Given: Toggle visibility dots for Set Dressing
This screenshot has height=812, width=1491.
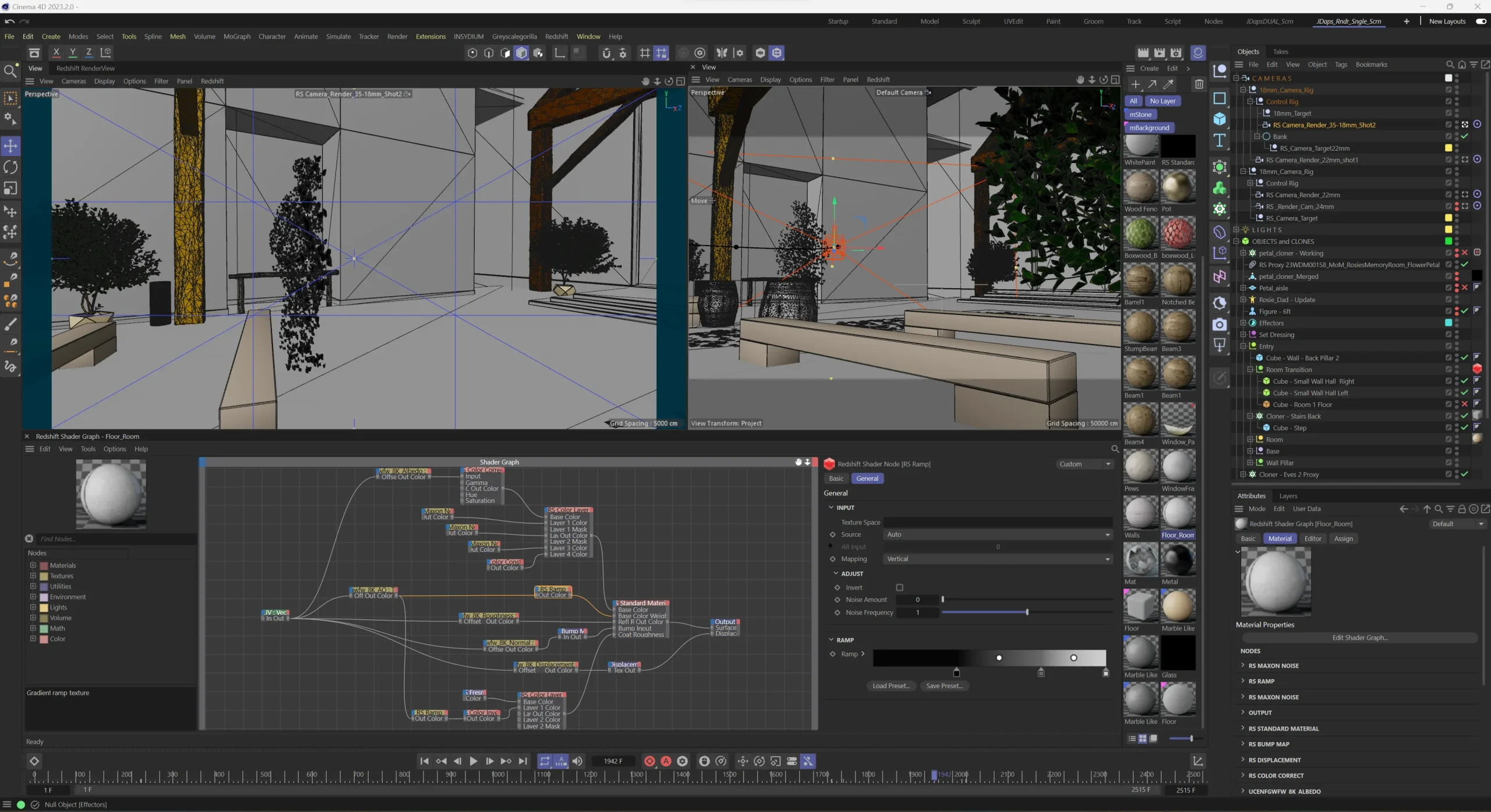Looking at the screenshot, I should 1457,335.
